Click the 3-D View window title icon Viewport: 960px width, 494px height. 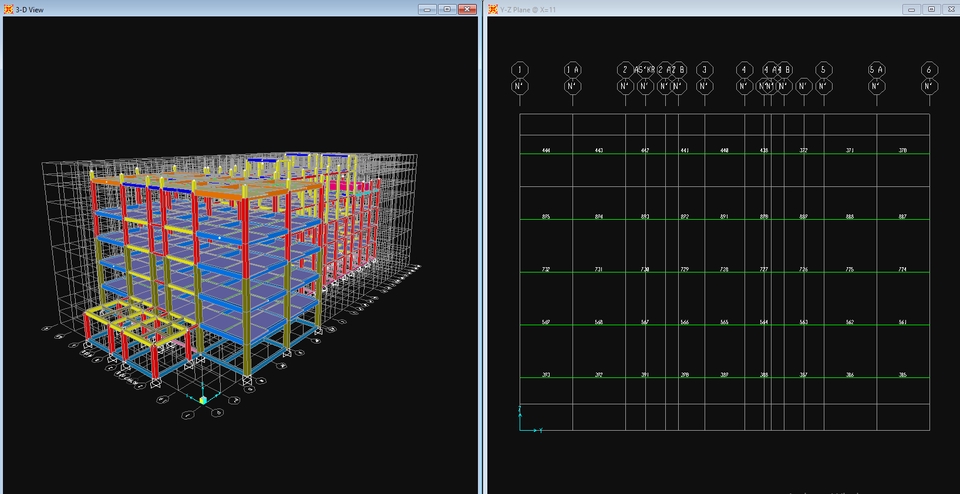[9, 9]
